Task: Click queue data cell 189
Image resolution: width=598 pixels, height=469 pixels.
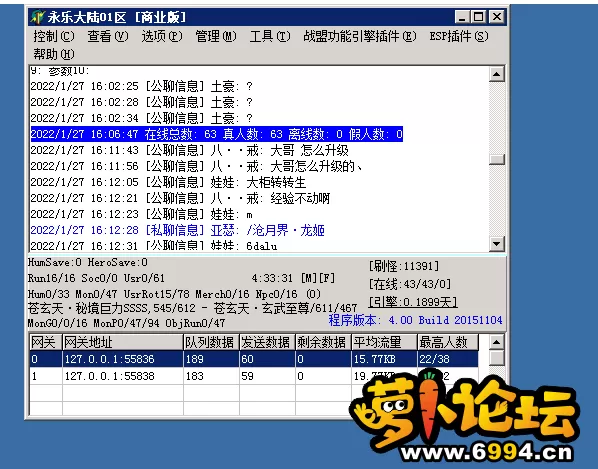Action: [211, 359]
